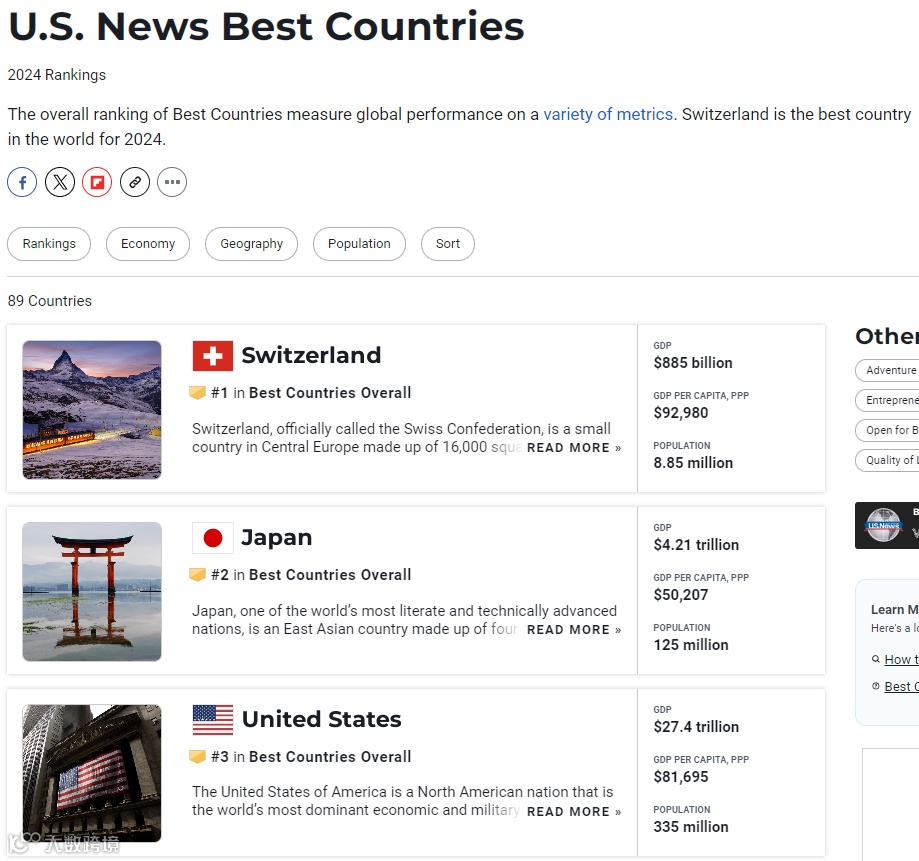The image size is (919, 861).
Task: Click the U.S. News globe badge logo
Action: click(x=883, y=525)
